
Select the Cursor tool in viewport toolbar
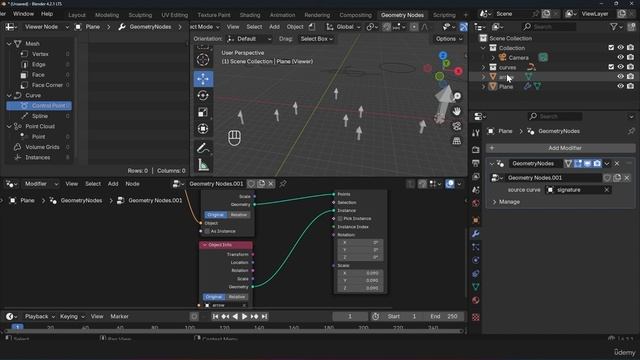point(203,60)
